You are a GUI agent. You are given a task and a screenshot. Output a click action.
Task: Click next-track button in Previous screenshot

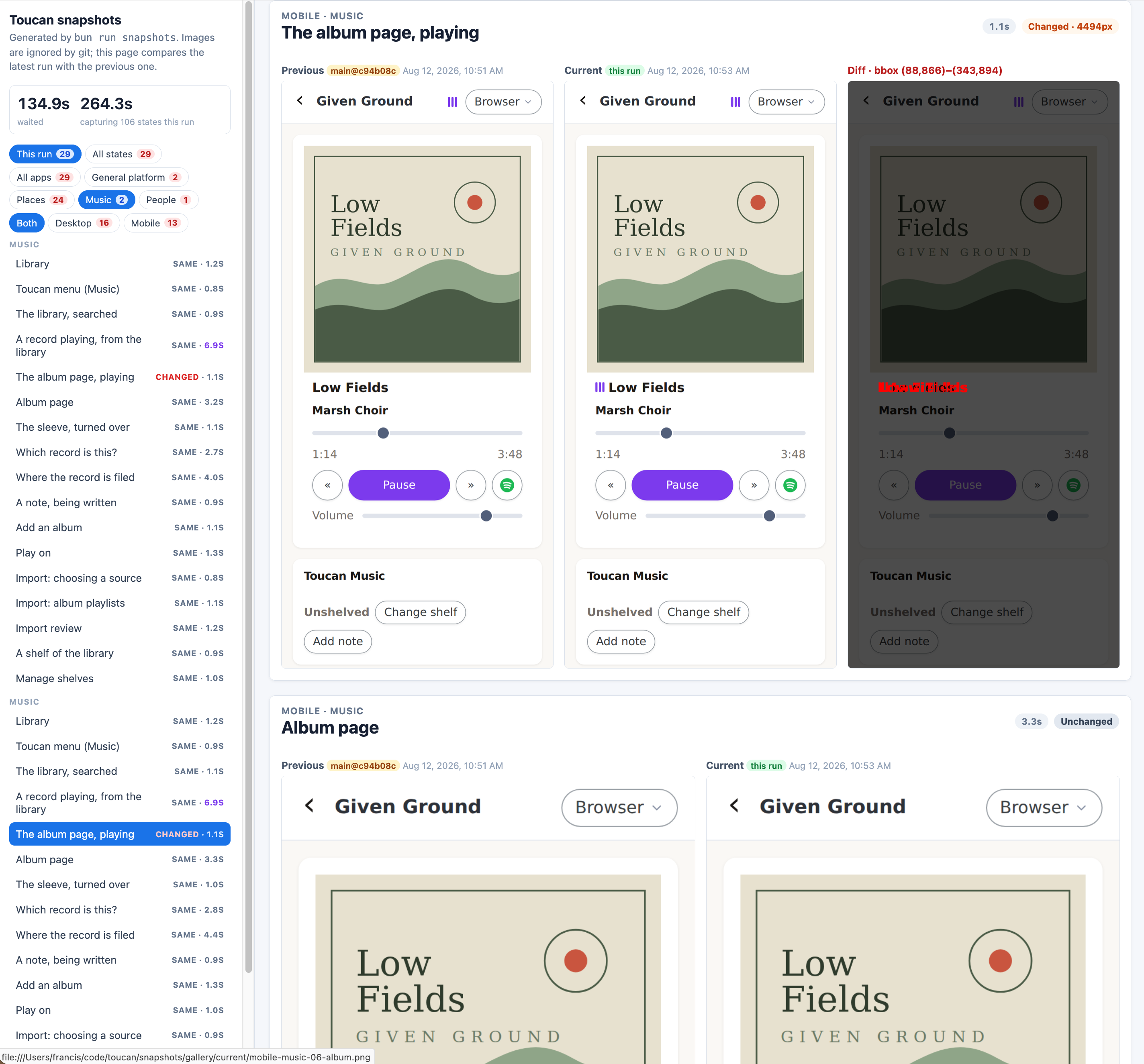(x=471, y=485)
